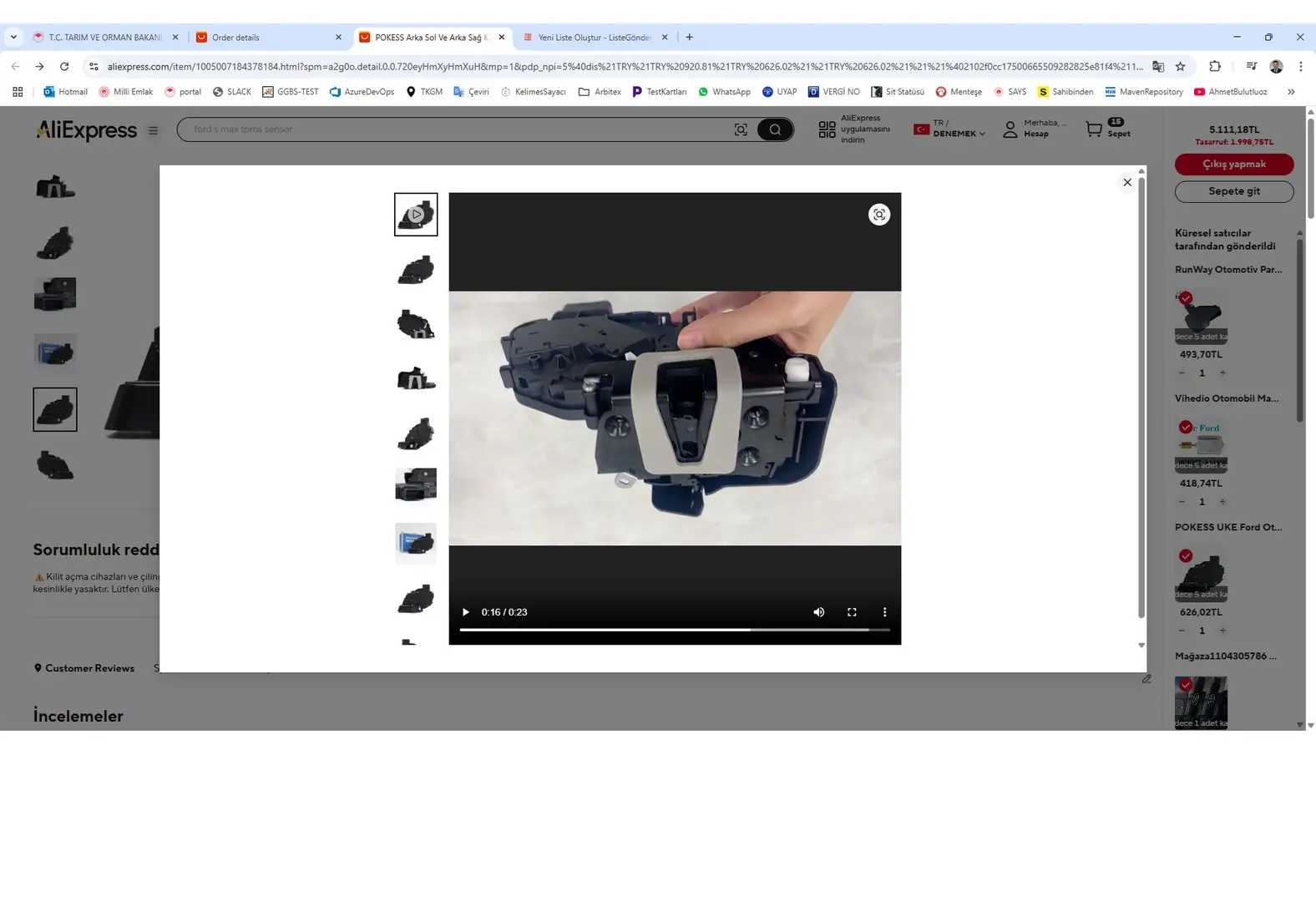Image resolution: width=1316 pixels, height=902 pixels.
Task: Uncheck the Vihedio Otomobil item checkbox
Action: click(x=1185, y=428)
